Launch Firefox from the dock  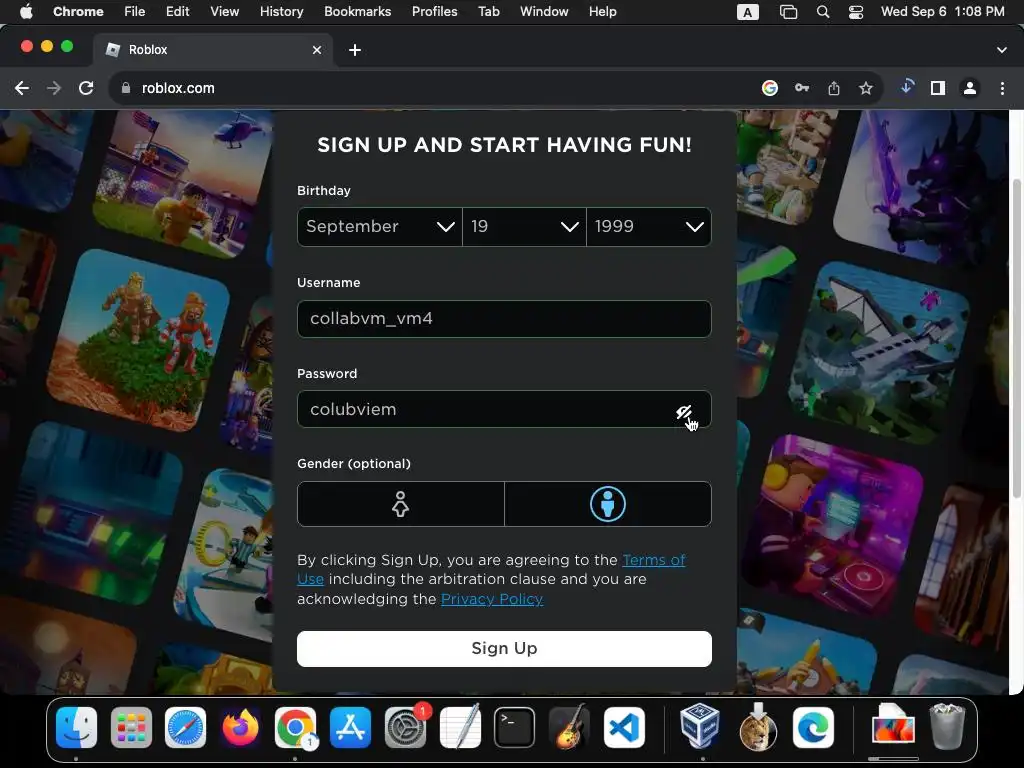pyautogui.click(x=240, y=728)
